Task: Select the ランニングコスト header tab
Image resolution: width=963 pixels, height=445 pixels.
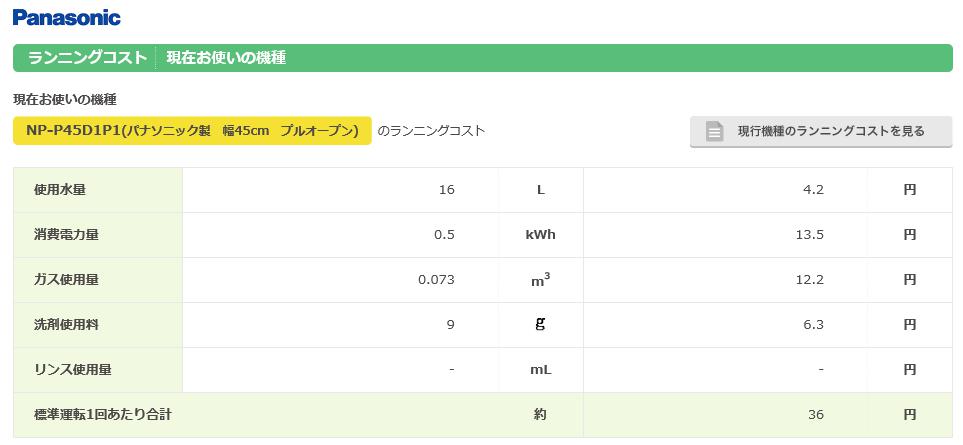Action: pos(88,58)
